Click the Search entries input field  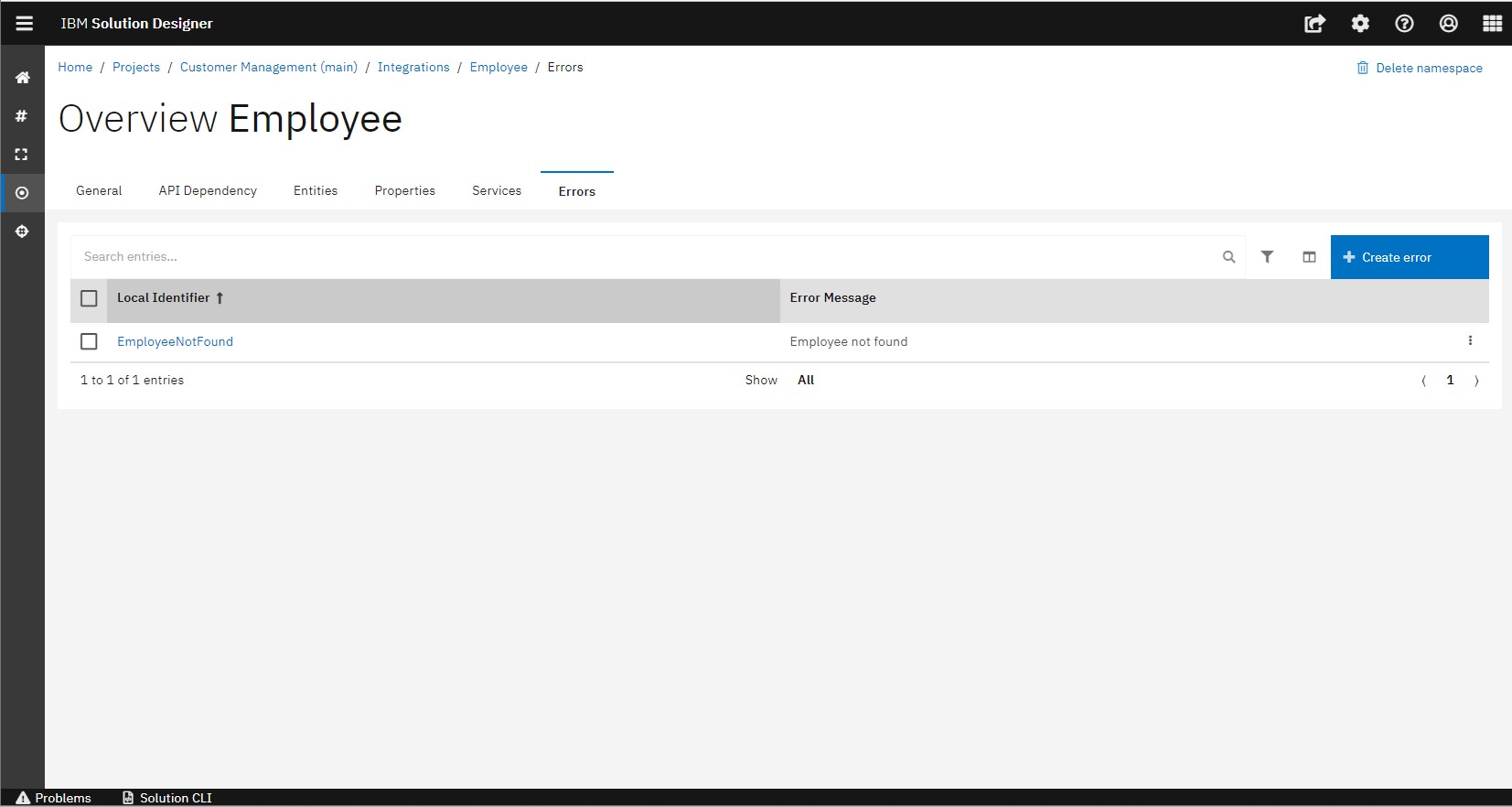pos(640,257)
